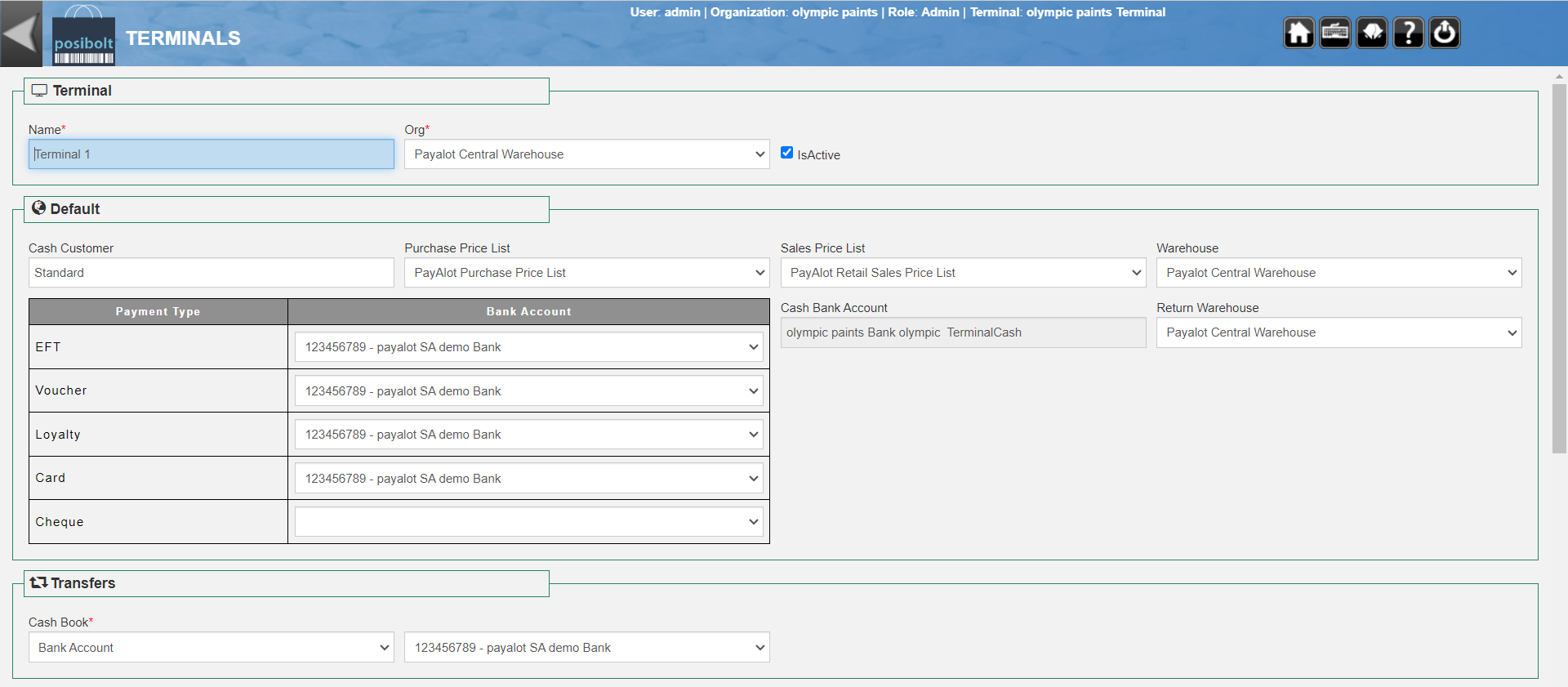The image size is (1568, 687).
Task: Click the logout power icon
Action: tap(1445, 33)
